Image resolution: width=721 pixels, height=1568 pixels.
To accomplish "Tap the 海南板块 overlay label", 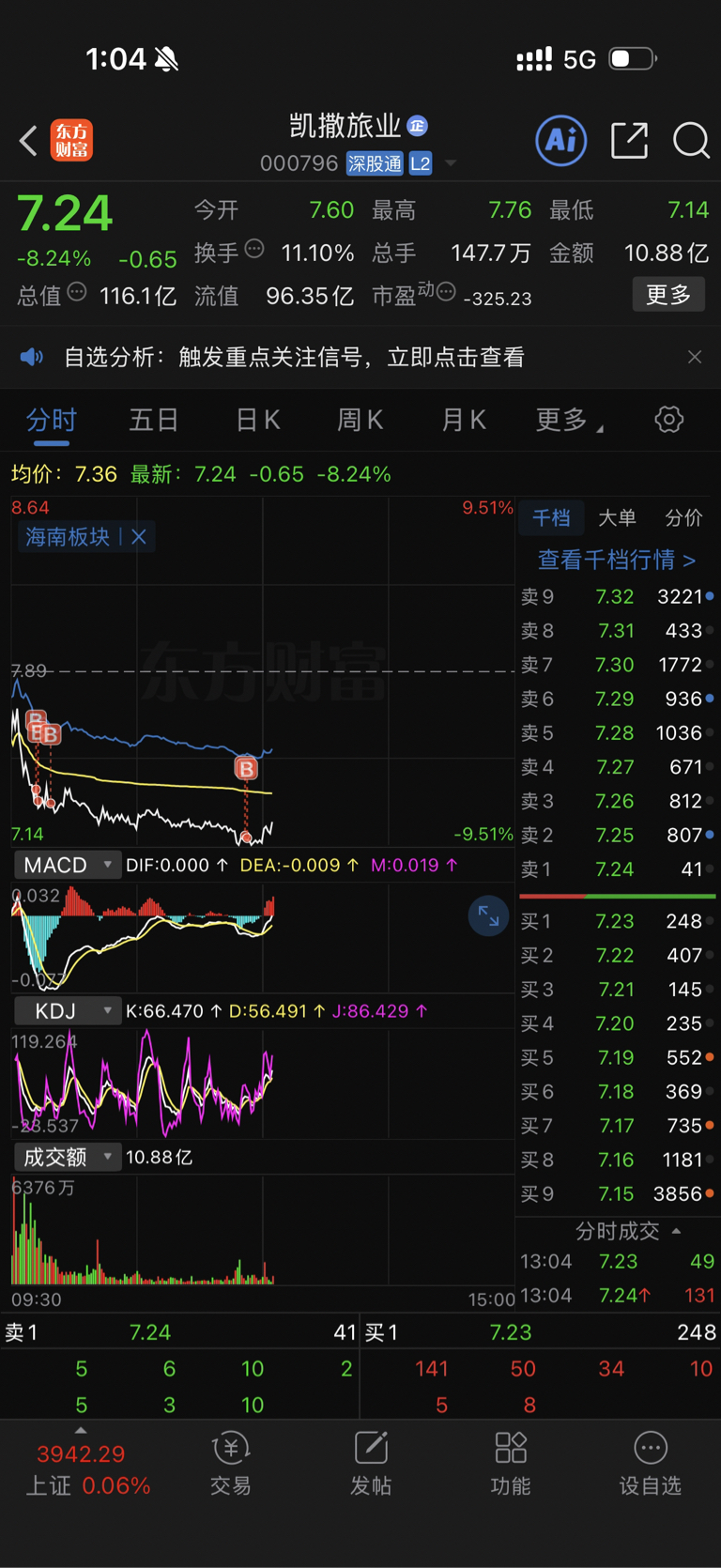I will (68, 537).
